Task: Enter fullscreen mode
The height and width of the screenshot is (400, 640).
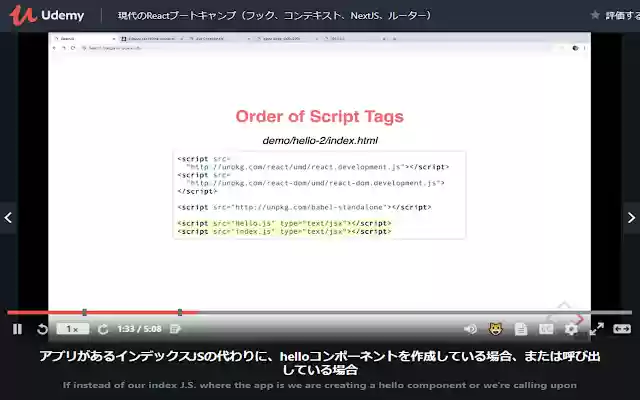Action: coord(596,329)
